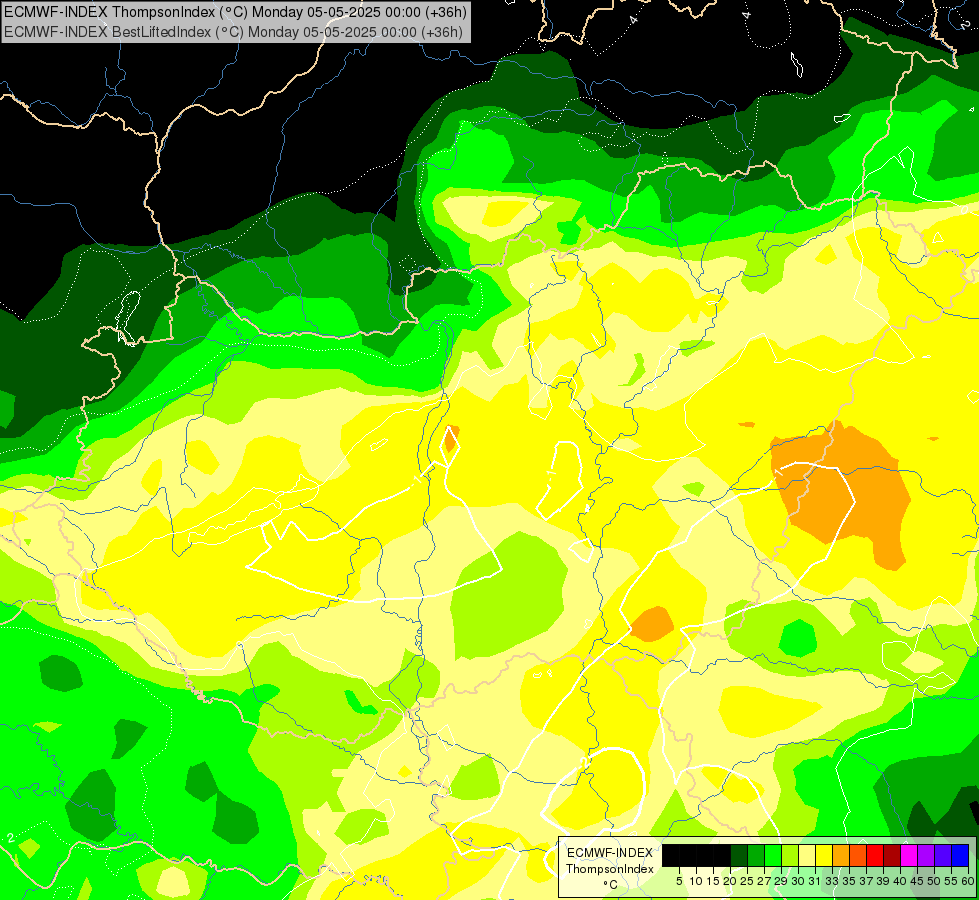
Task: Click the blue 55-60 legend swatch
Action: point(960,856)
